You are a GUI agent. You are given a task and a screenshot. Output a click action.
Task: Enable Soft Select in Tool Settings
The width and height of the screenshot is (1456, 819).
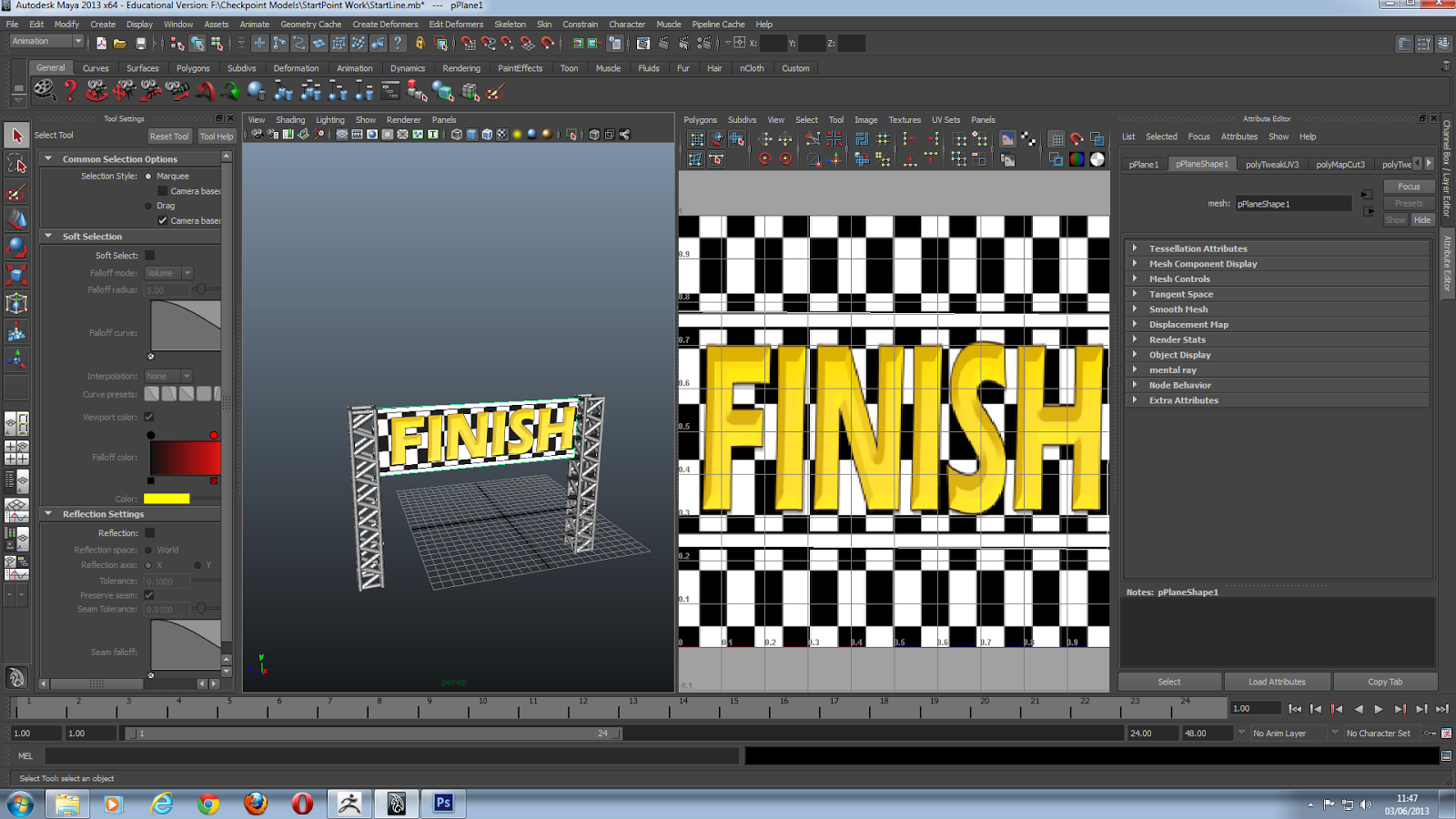(148, 255)
